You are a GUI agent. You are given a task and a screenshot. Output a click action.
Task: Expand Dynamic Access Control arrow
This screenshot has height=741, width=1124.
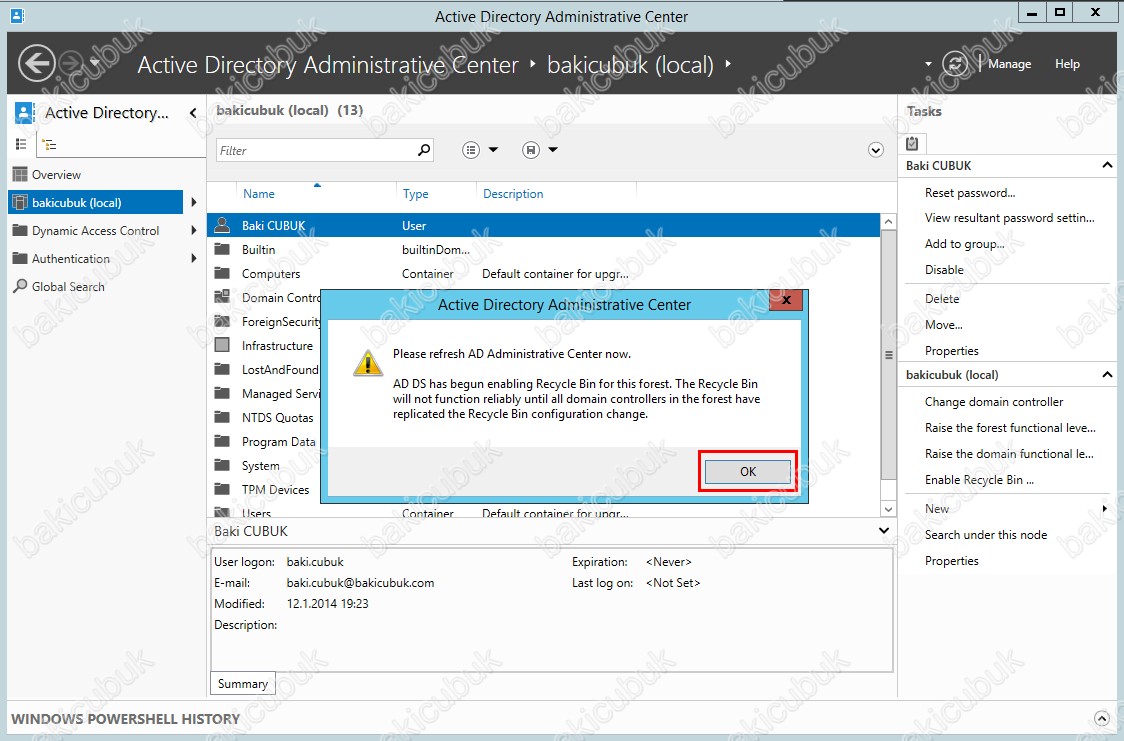tap(194, 230)
